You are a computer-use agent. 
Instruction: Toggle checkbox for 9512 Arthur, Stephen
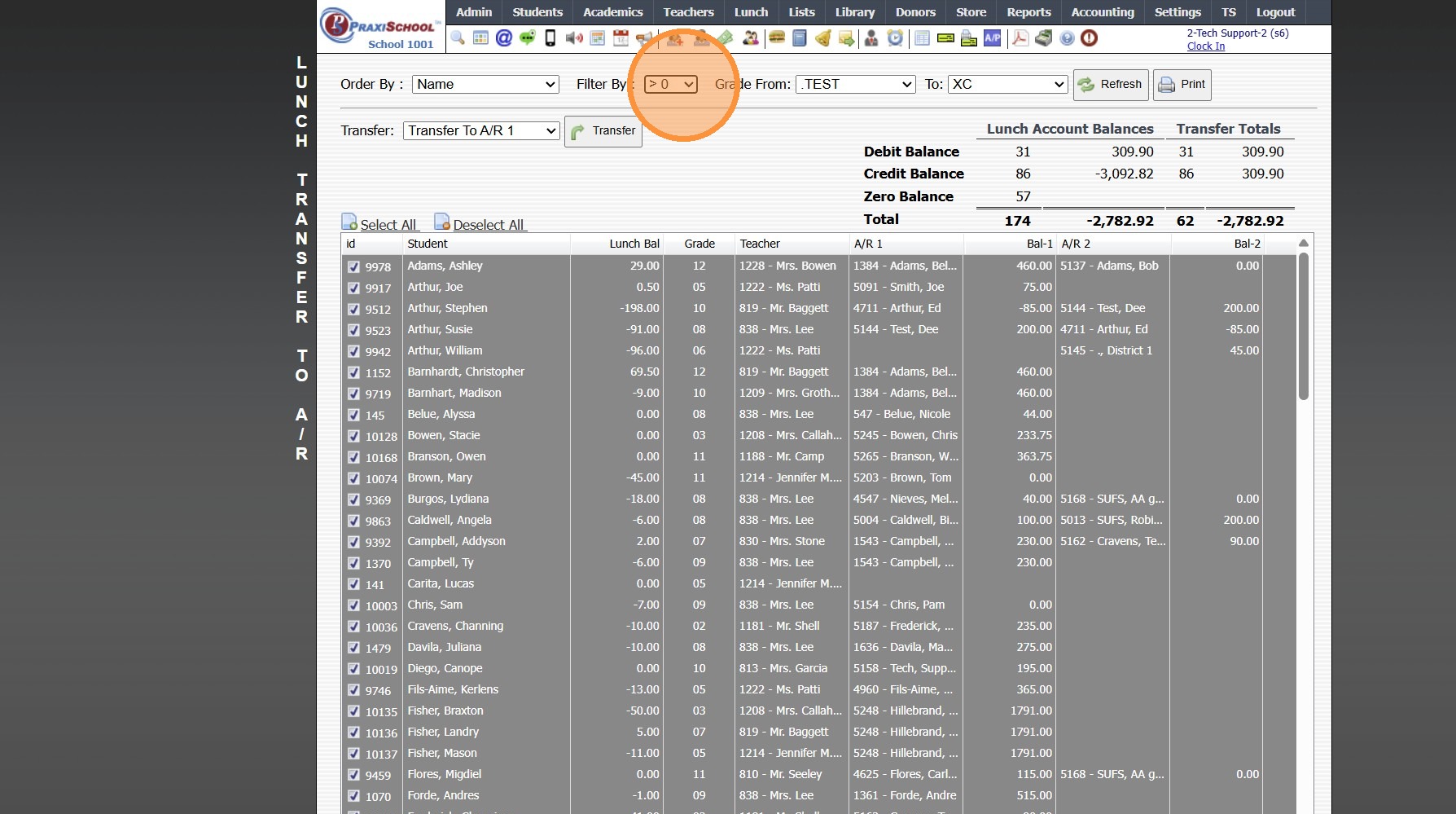[353, 309]
